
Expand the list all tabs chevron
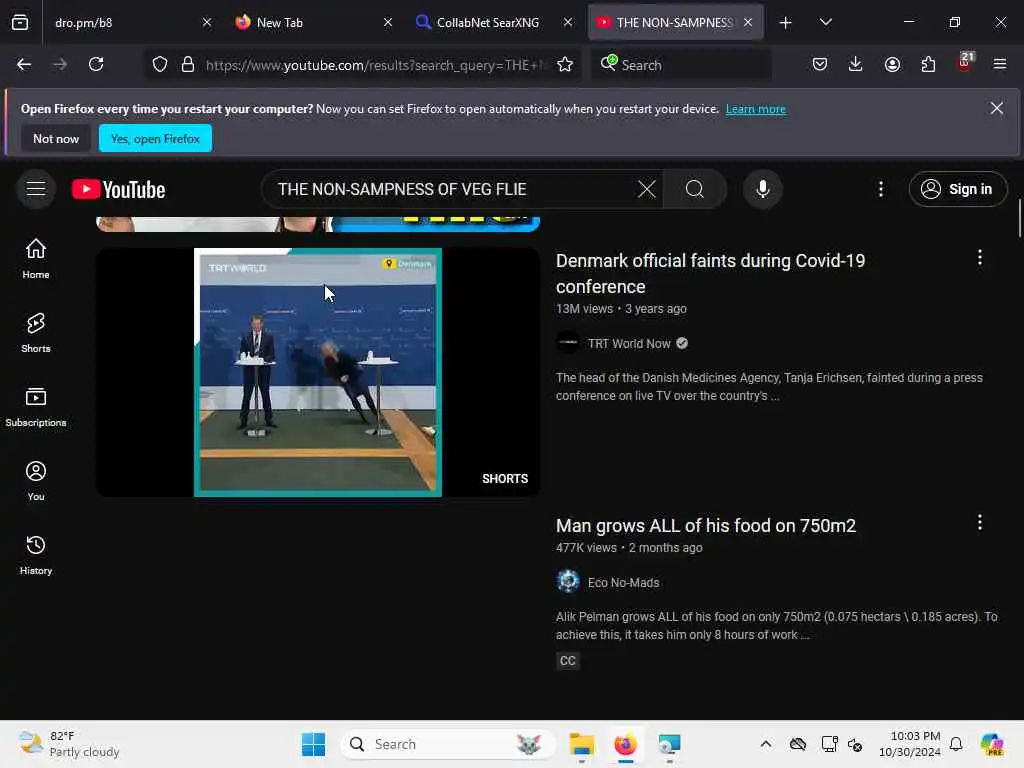[825, 23]
